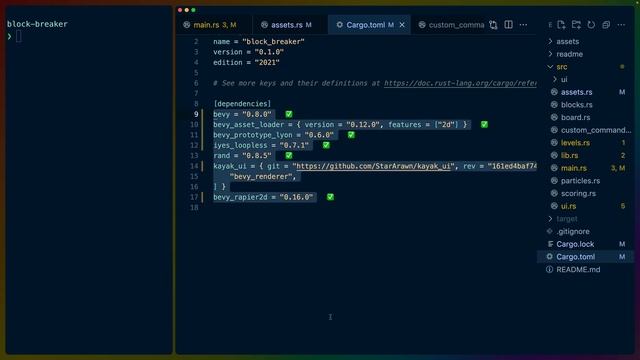Open scoring.rs in the file tree

[578, 193]
